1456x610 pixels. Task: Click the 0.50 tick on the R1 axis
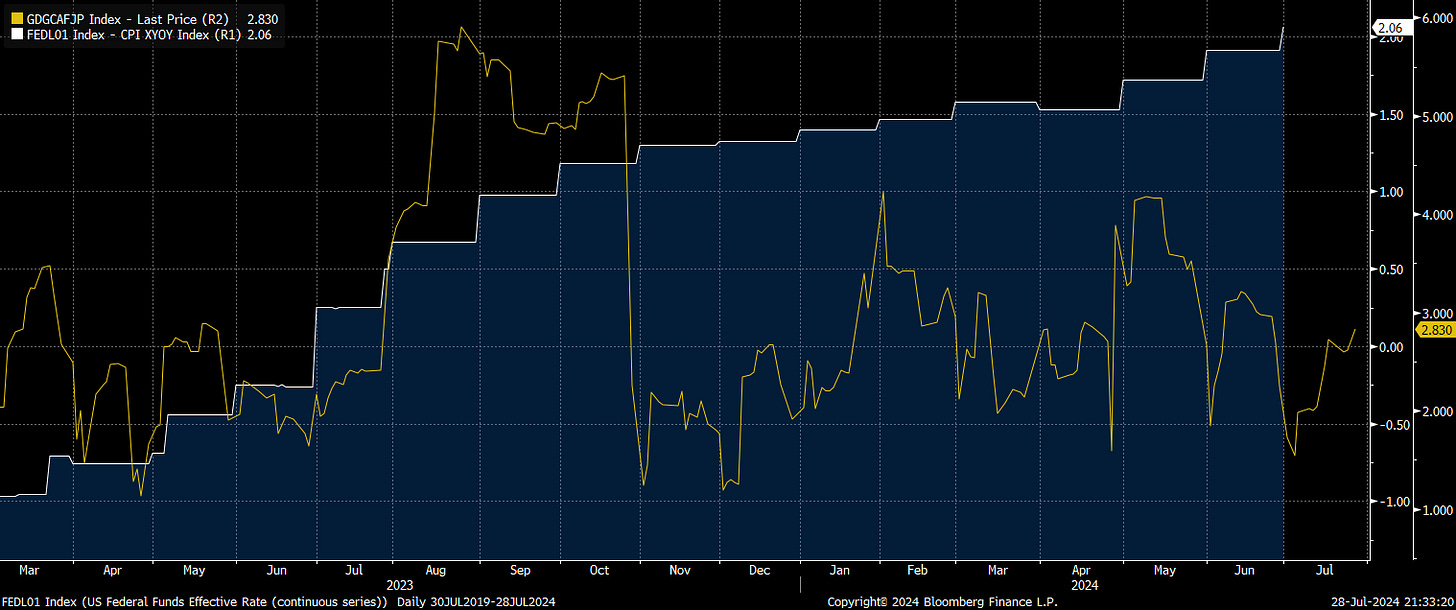tap(1391, 270)
